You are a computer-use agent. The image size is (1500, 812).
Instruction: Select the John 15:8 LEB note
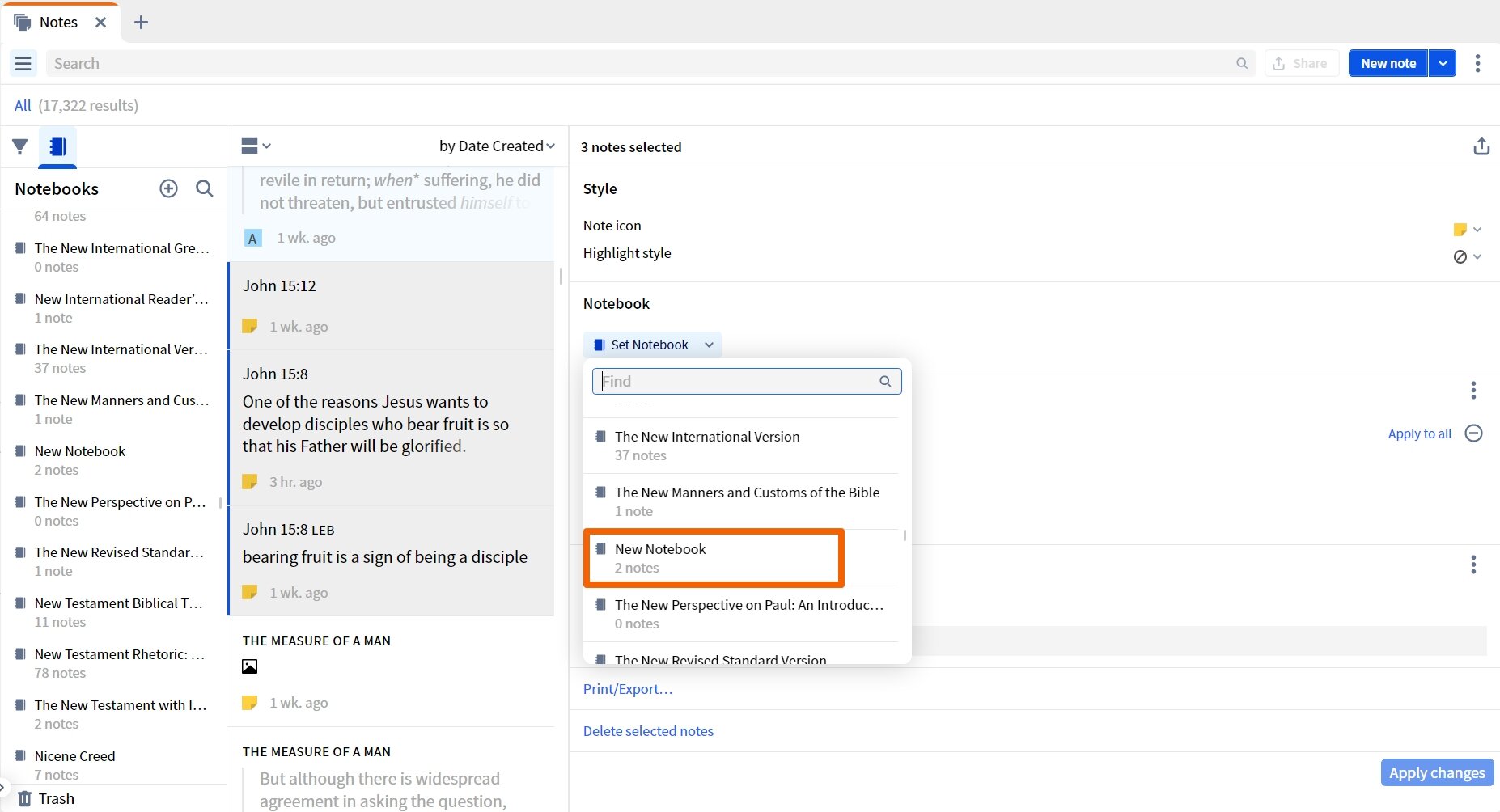click(392, 560)
